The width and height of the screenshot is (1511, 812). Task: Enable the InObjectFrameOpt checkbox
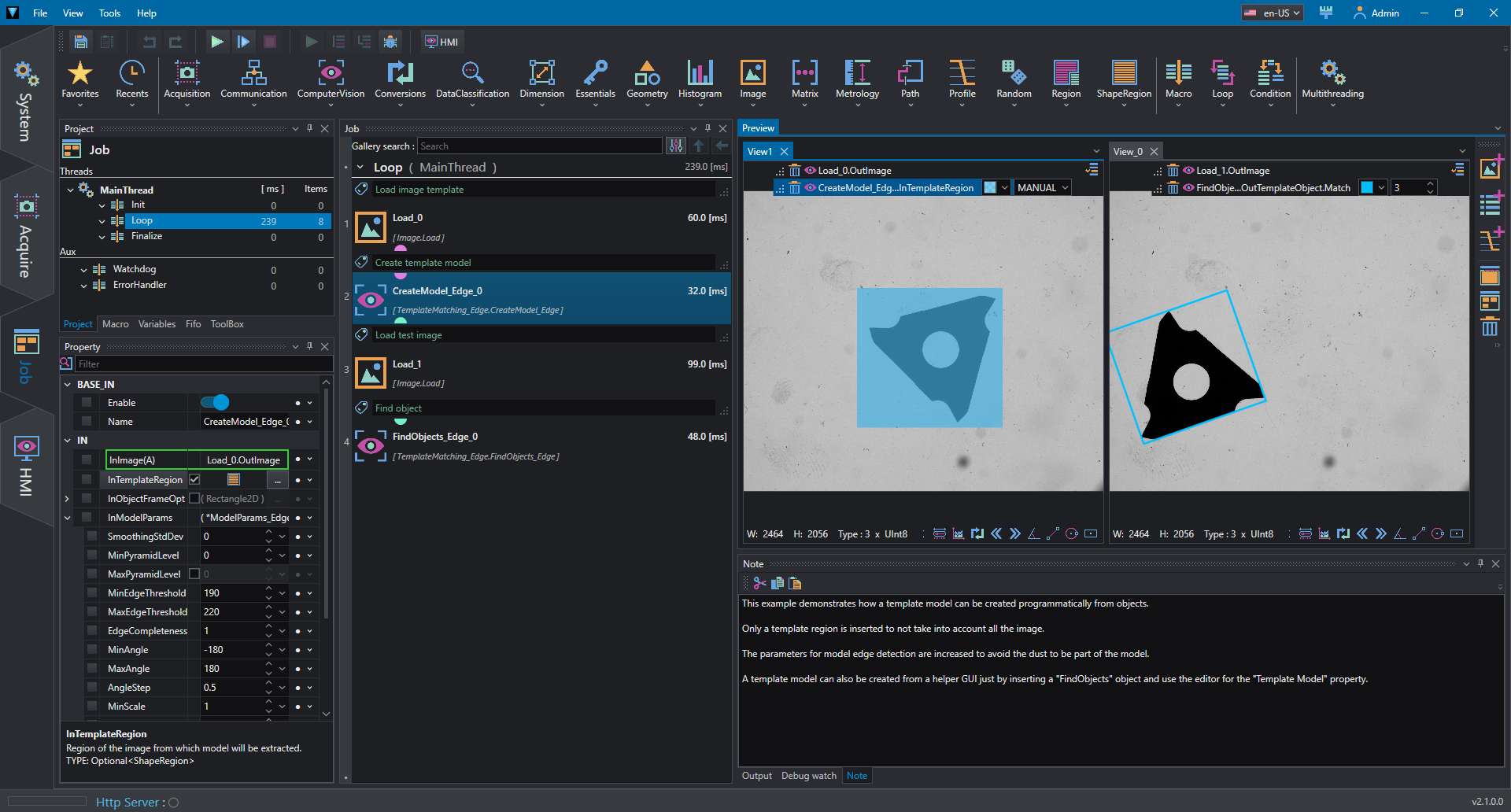(x=194, y=498)
